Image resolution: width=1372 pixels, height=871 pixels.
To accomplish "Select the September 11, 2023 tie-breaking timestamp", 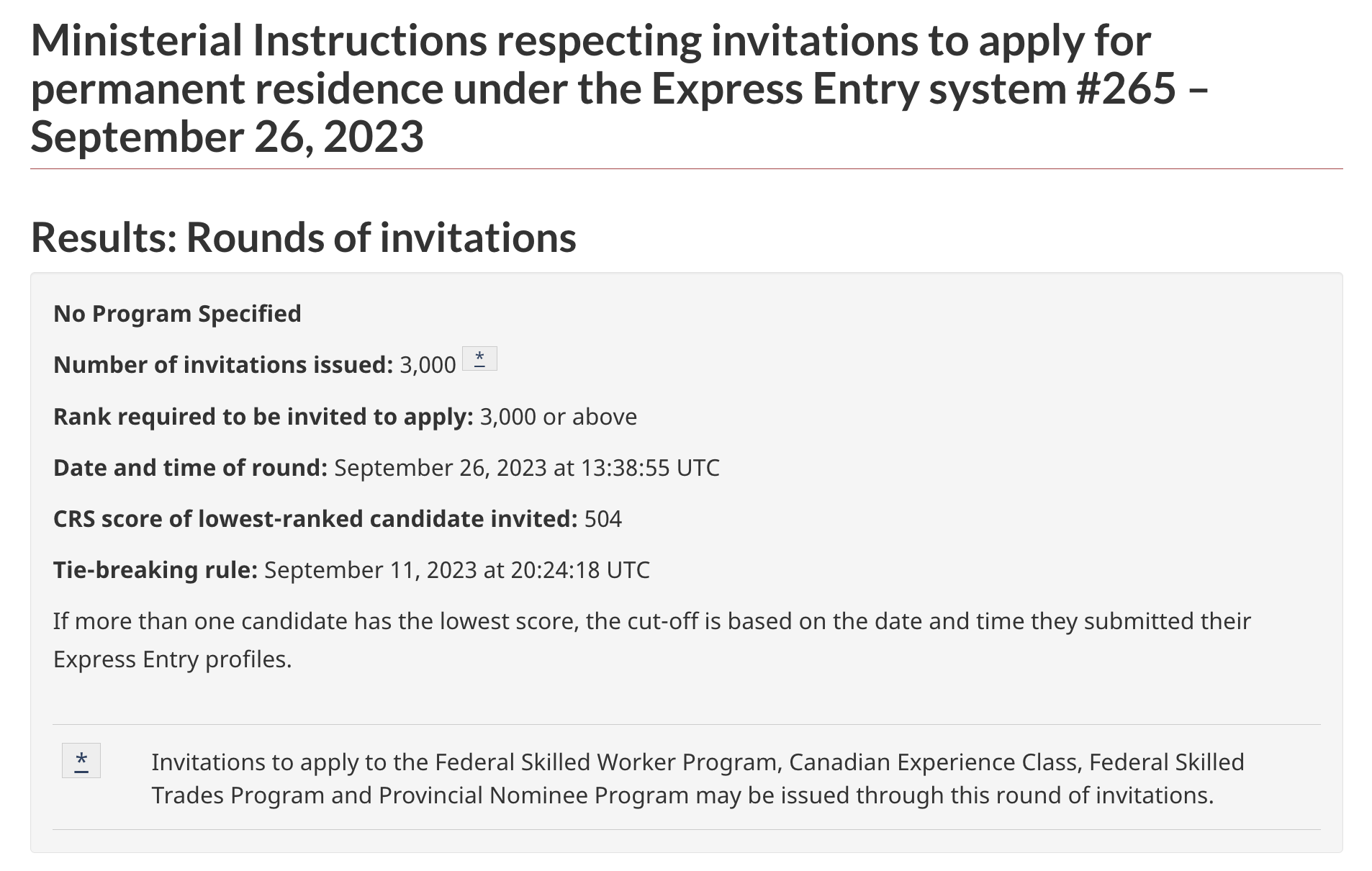I will [457, 570].
